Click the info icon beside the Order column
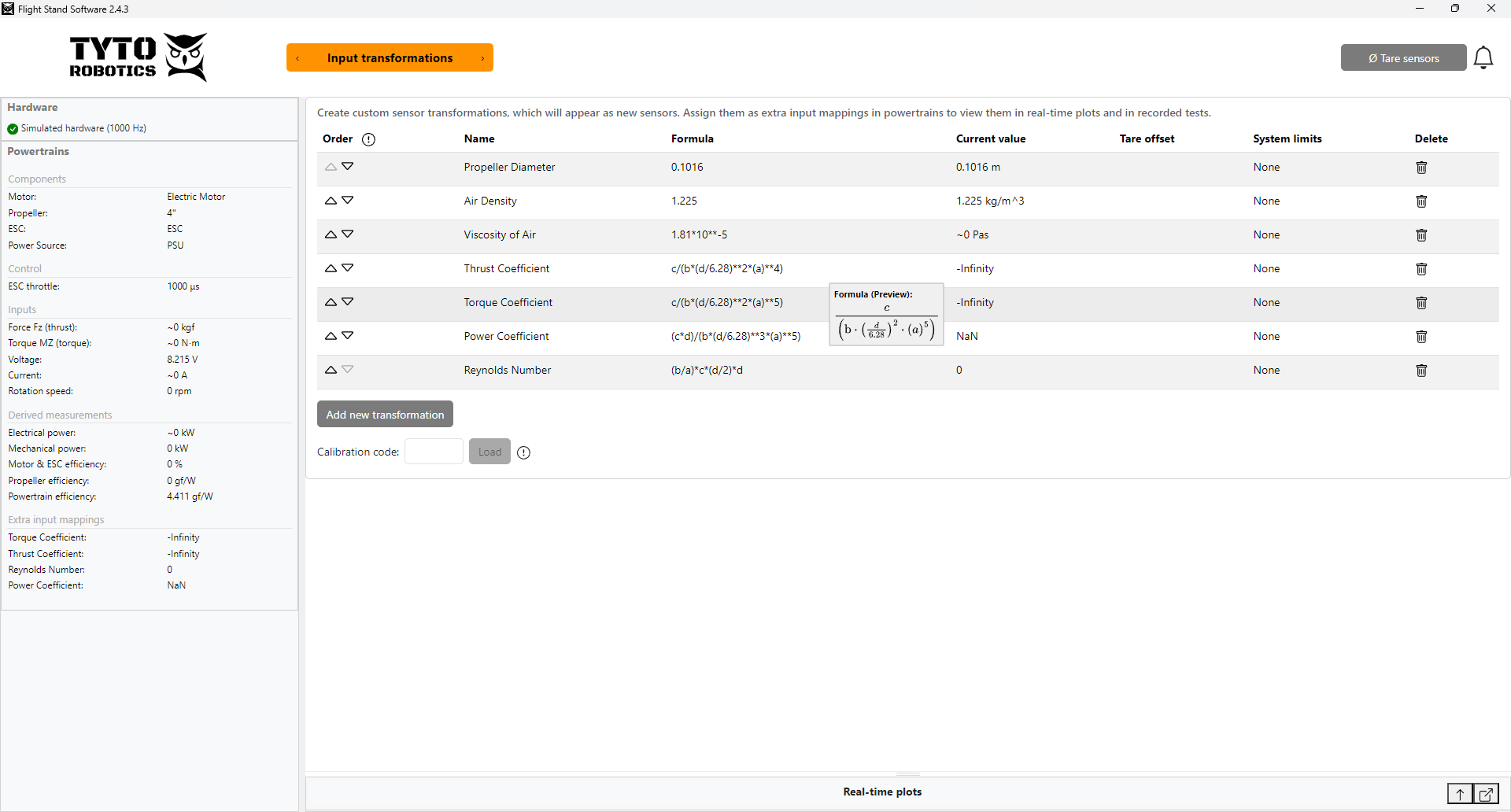The height and width of the screenshot is (812, 1511). coord(368,139)
